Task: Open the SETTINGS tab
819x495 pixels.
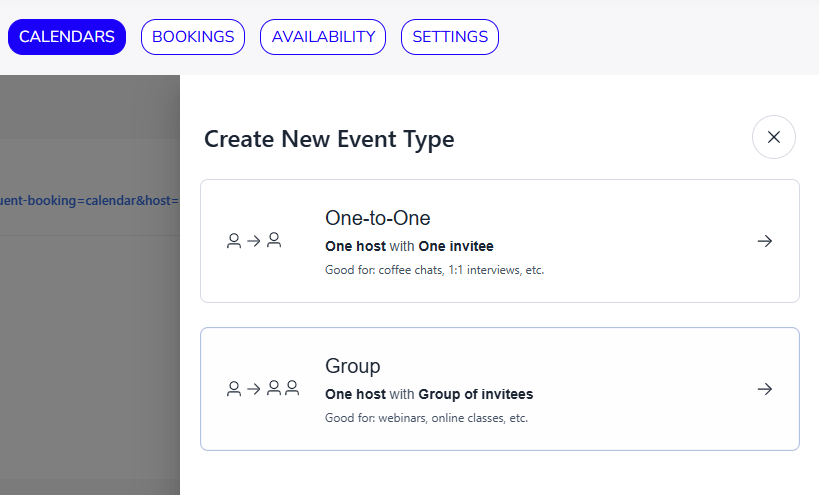Action: point(450,37)
